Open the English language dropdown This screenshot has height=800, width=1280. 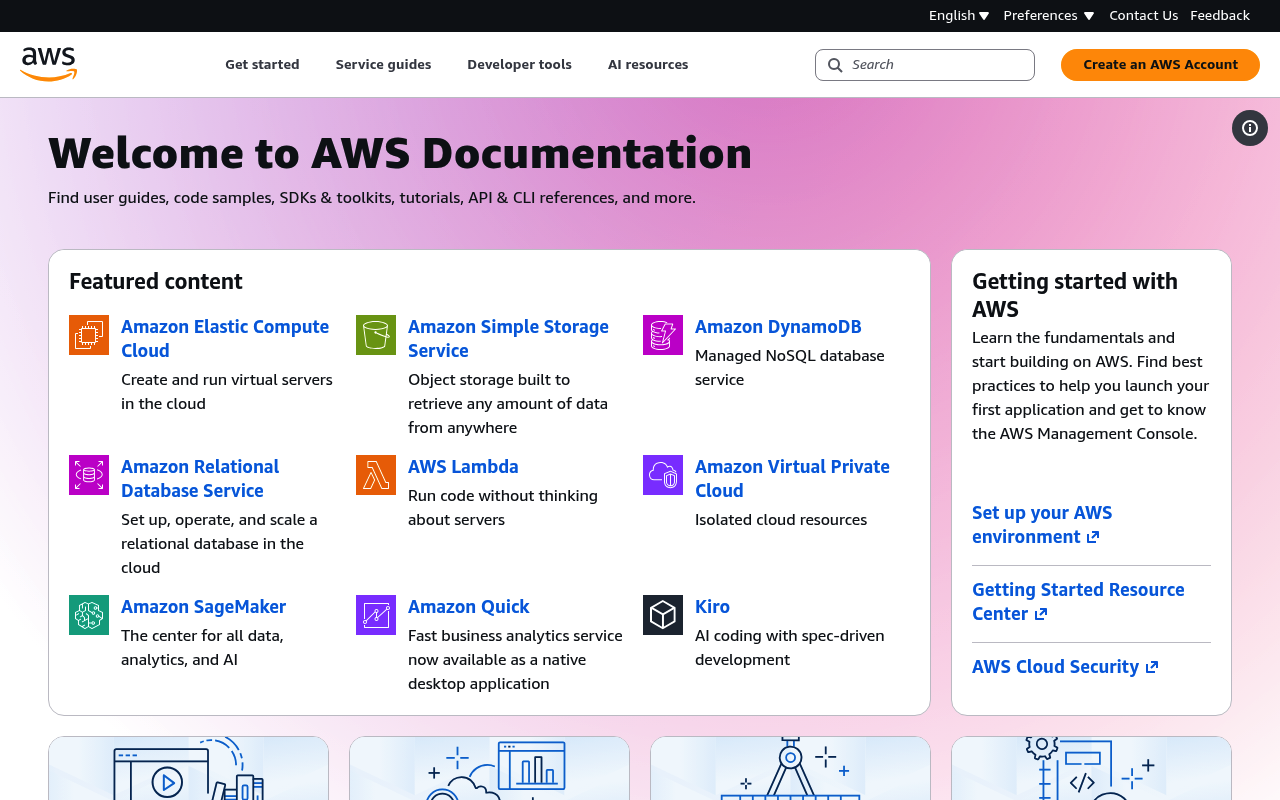[959, 15]
